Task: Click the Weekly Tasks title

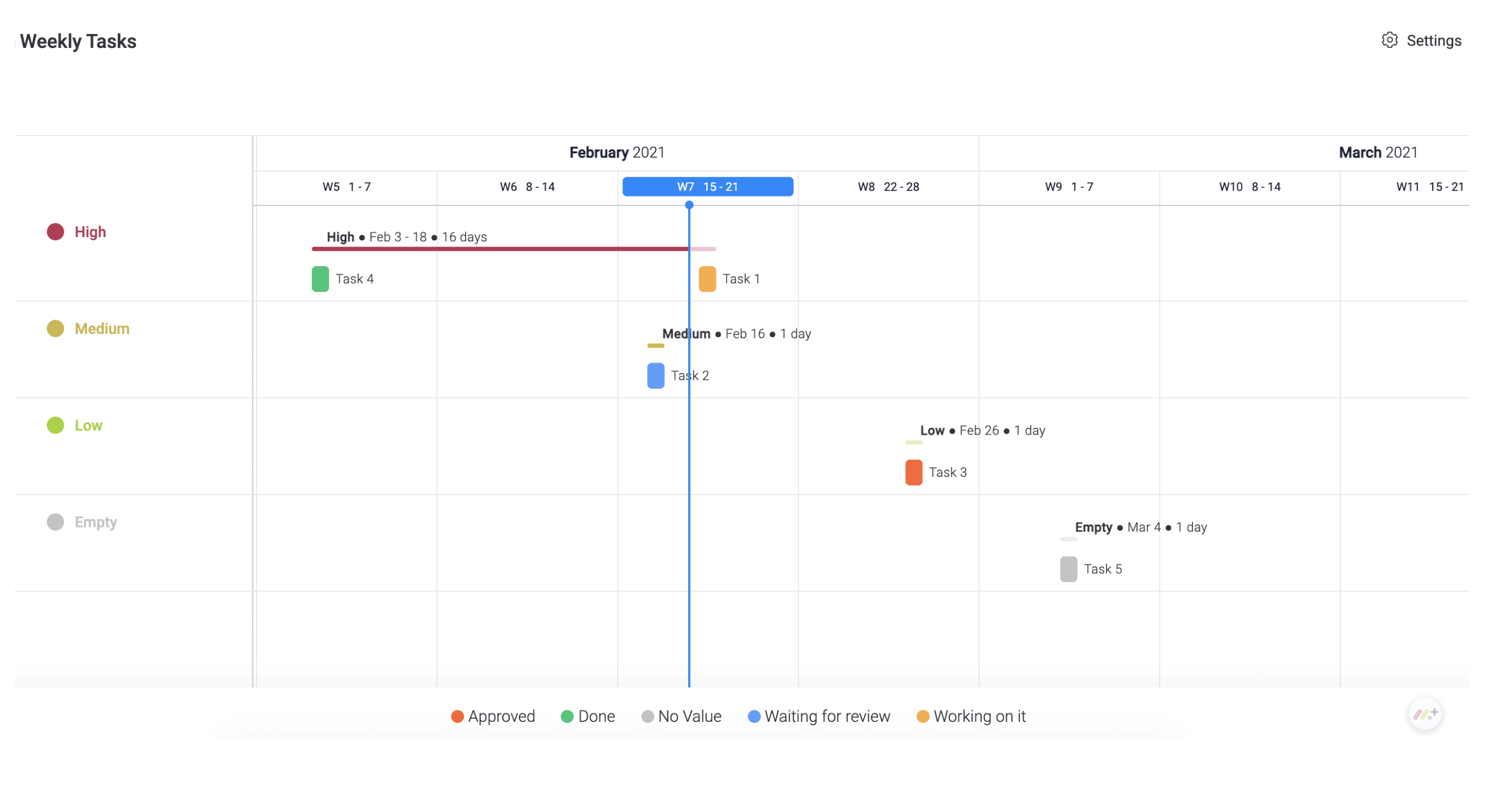Action: point(78,42)
